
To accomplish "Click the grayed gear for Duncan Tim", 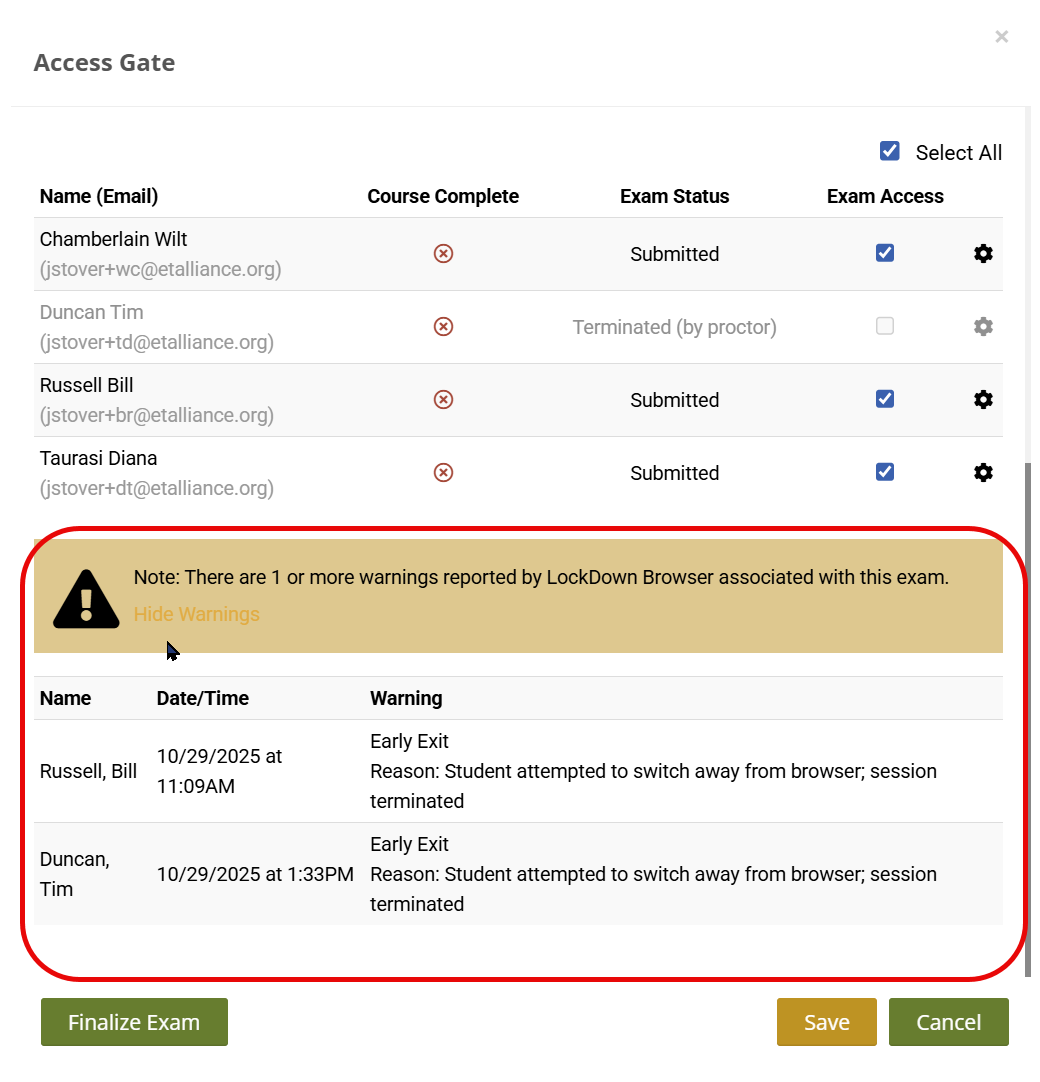I will (983, 327).
